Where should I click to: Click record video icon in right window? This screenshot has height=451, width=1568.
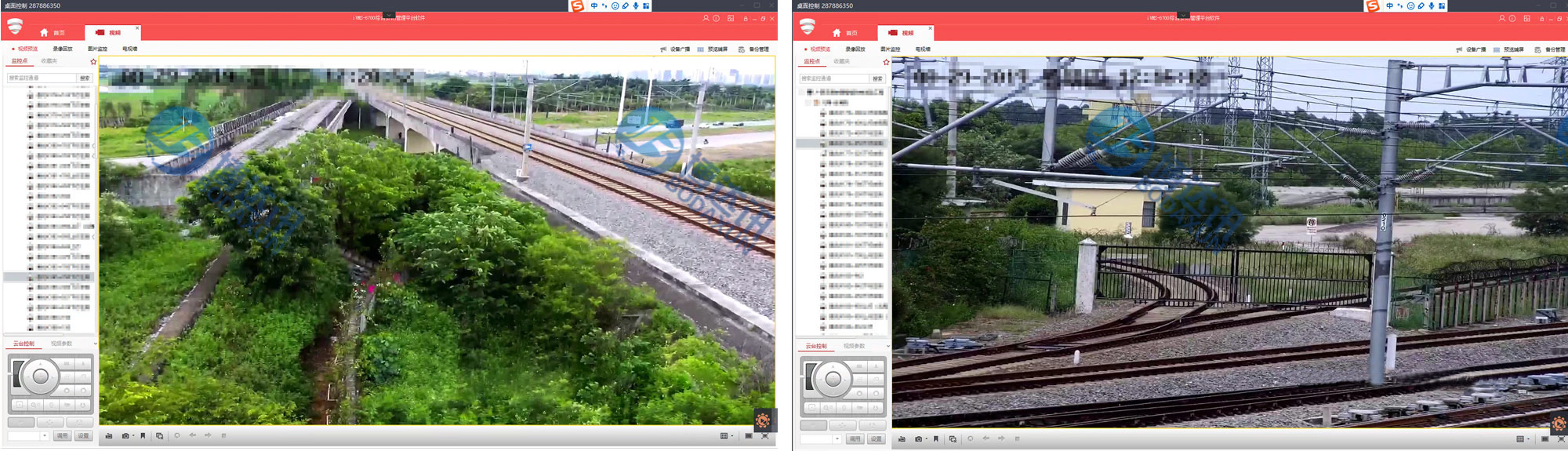(x=902, y=438)
